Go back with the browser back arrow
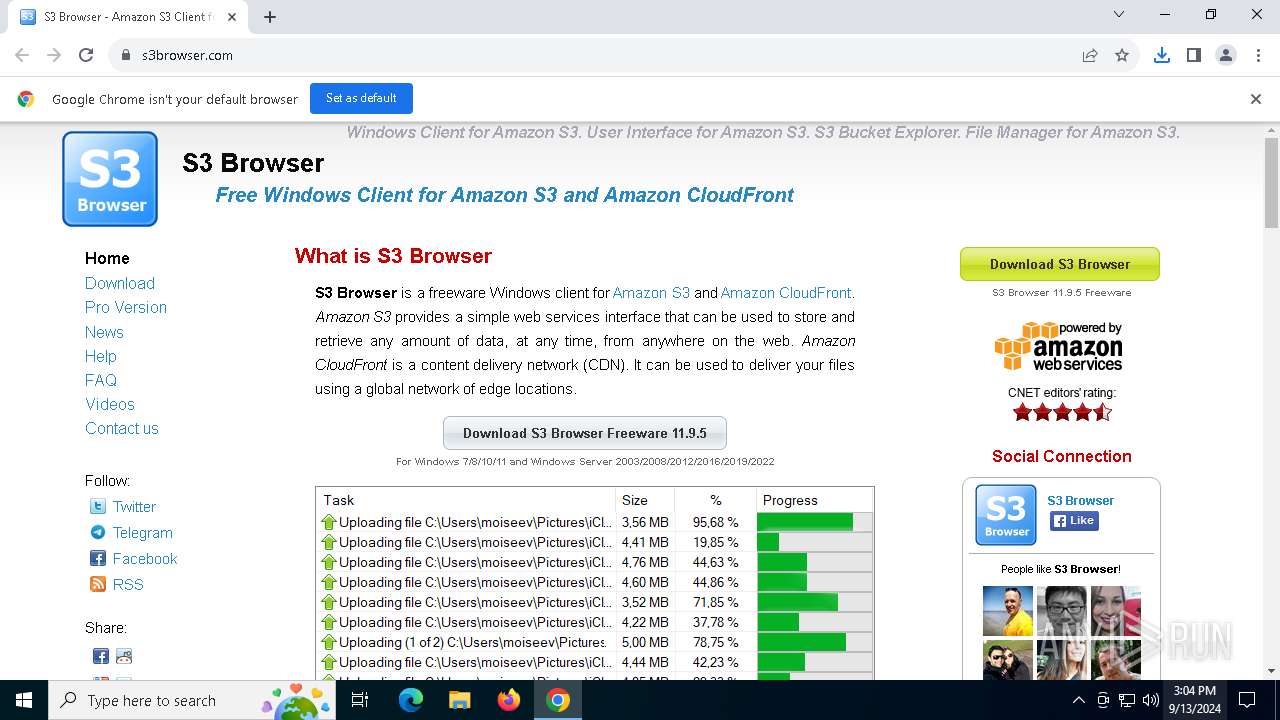This screenshot has height=720, width=1280. (22, 55)
